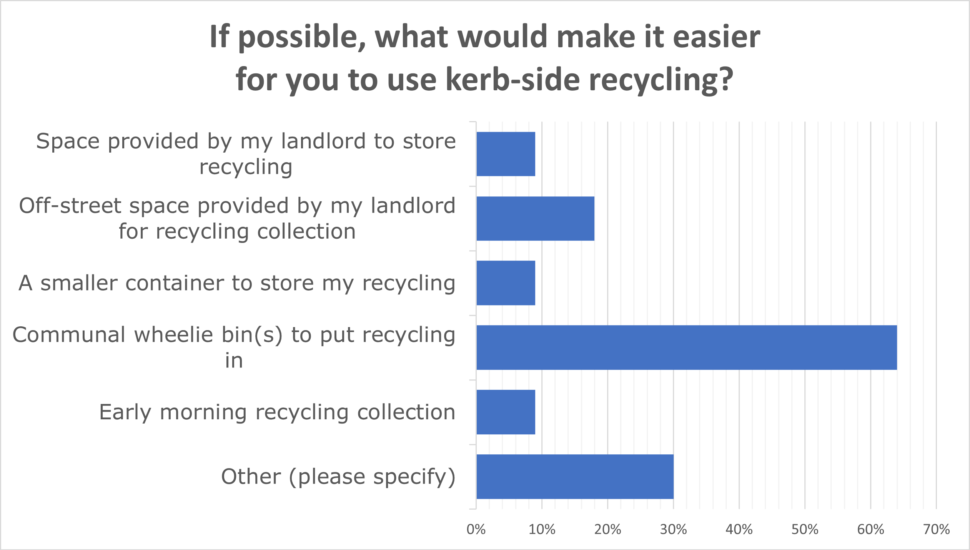Click 'A smaller container' category label

coord(237,283)
